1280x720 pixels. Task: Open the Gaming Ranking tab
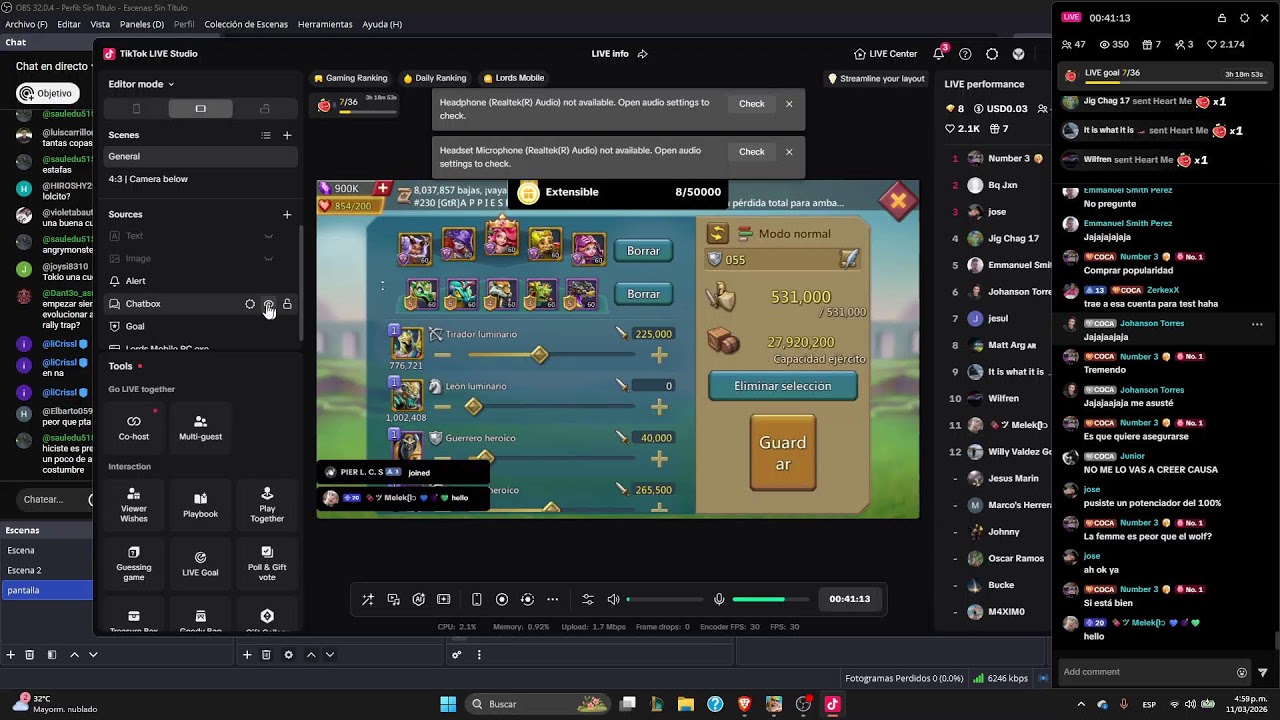pos(351,78)
